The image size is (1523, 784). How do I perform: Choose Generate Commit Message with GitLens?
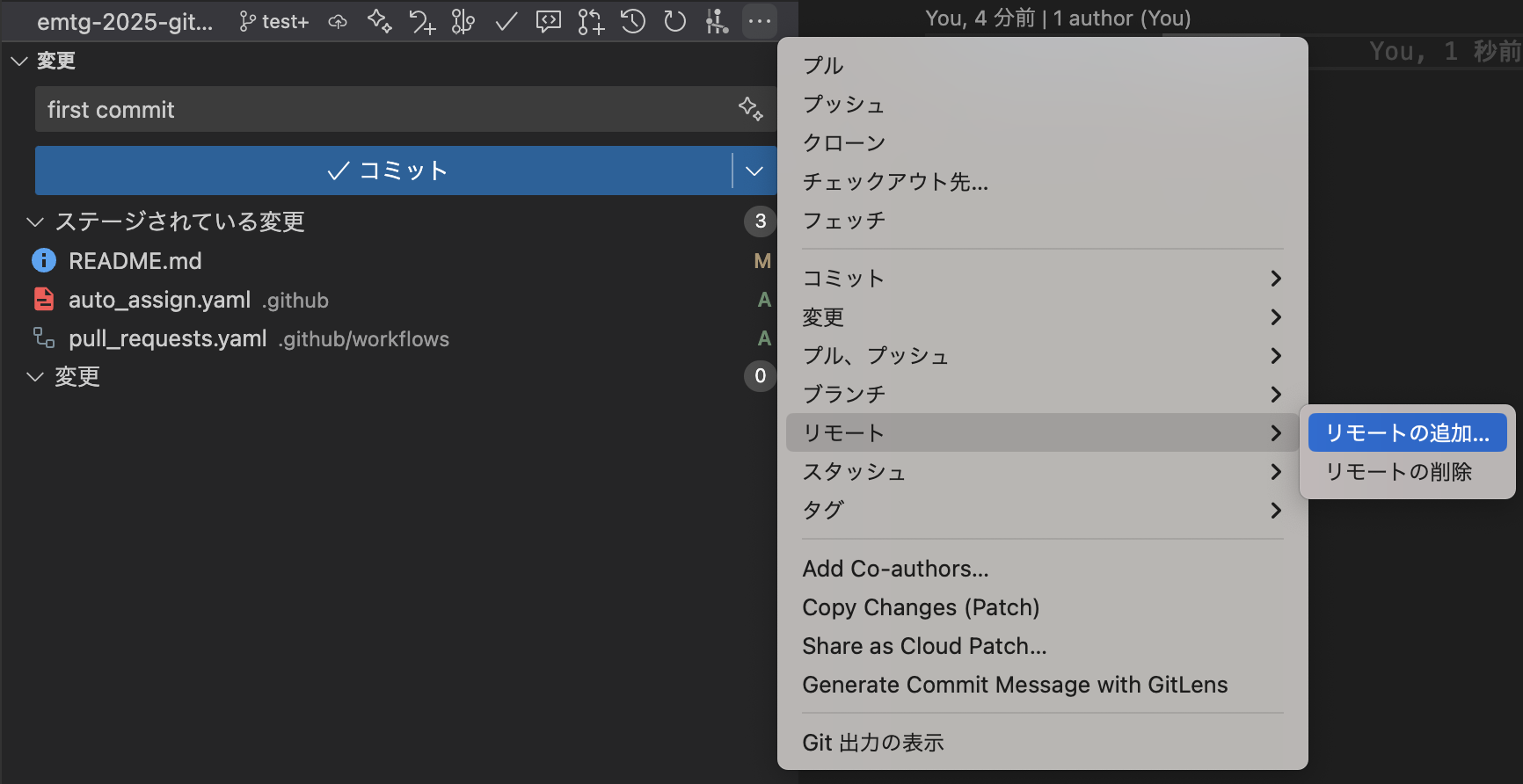click(x=1043, y=685)
